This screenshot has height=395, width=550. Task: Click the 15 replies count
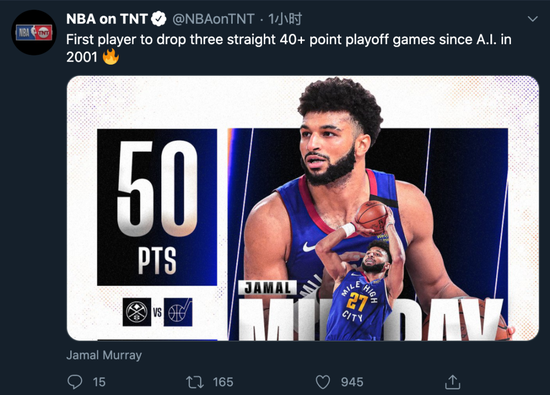click(x=99, y=382)
